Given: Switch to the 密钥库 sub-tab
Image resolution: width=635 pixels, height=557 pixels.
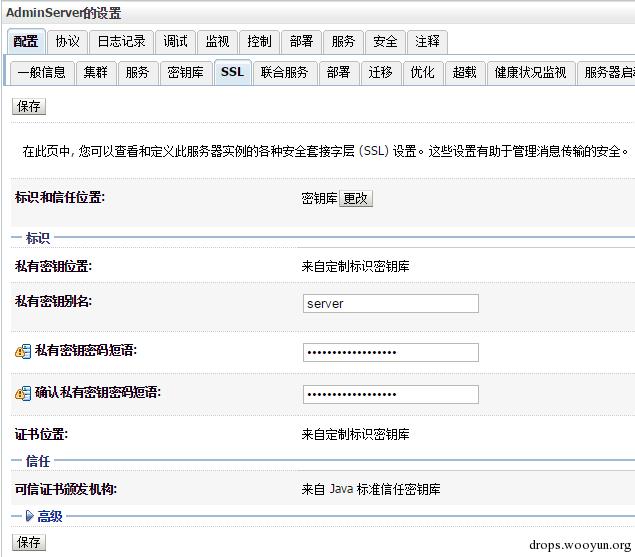Looking at the screenshot, I should tap(186, 73).
